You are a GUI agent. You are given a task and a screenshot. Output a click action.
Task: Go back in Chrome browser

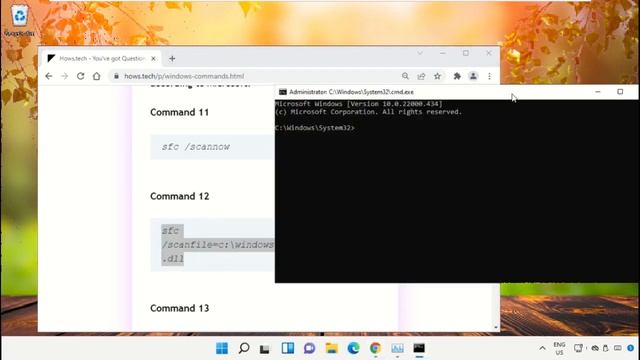click(49, 76)
